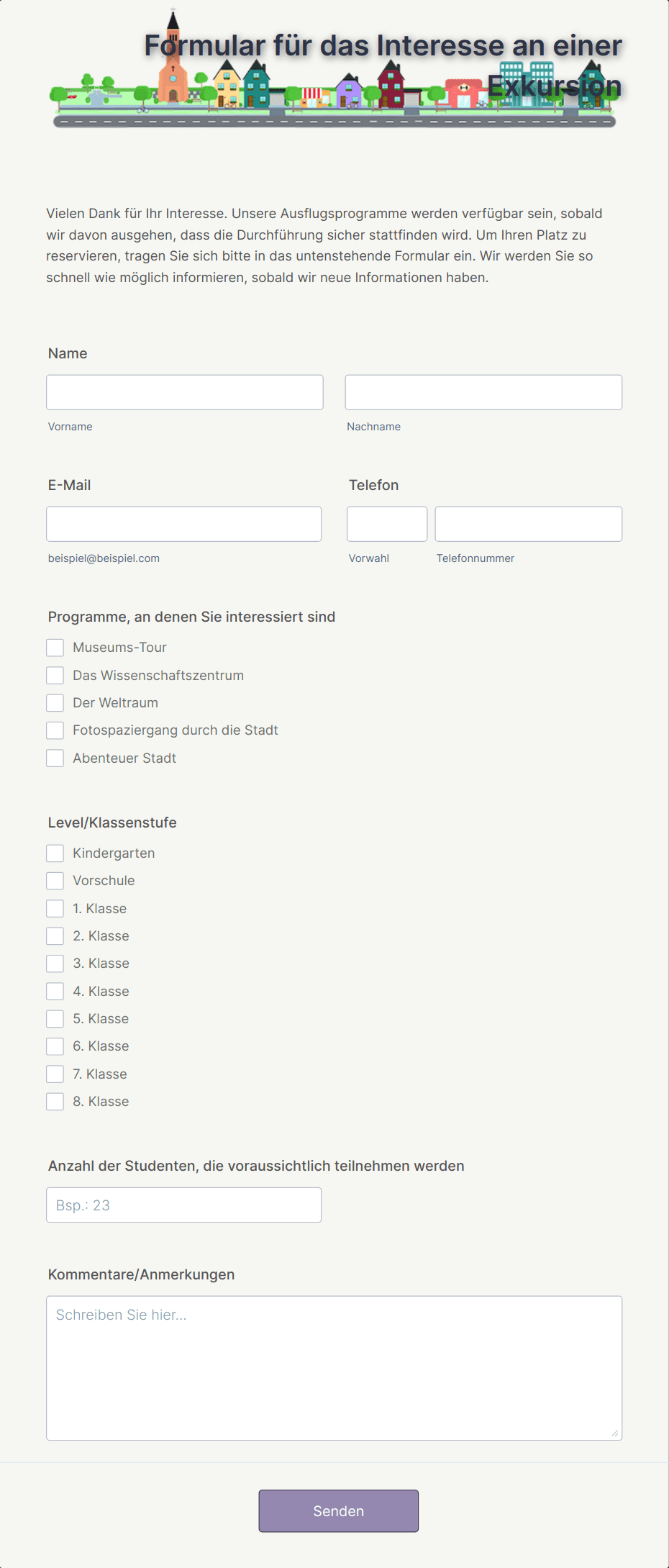669x1568 pixels.
Task: Enable Fotospaziergang durch die Stadt option
Action: click(x=55, y=730)
